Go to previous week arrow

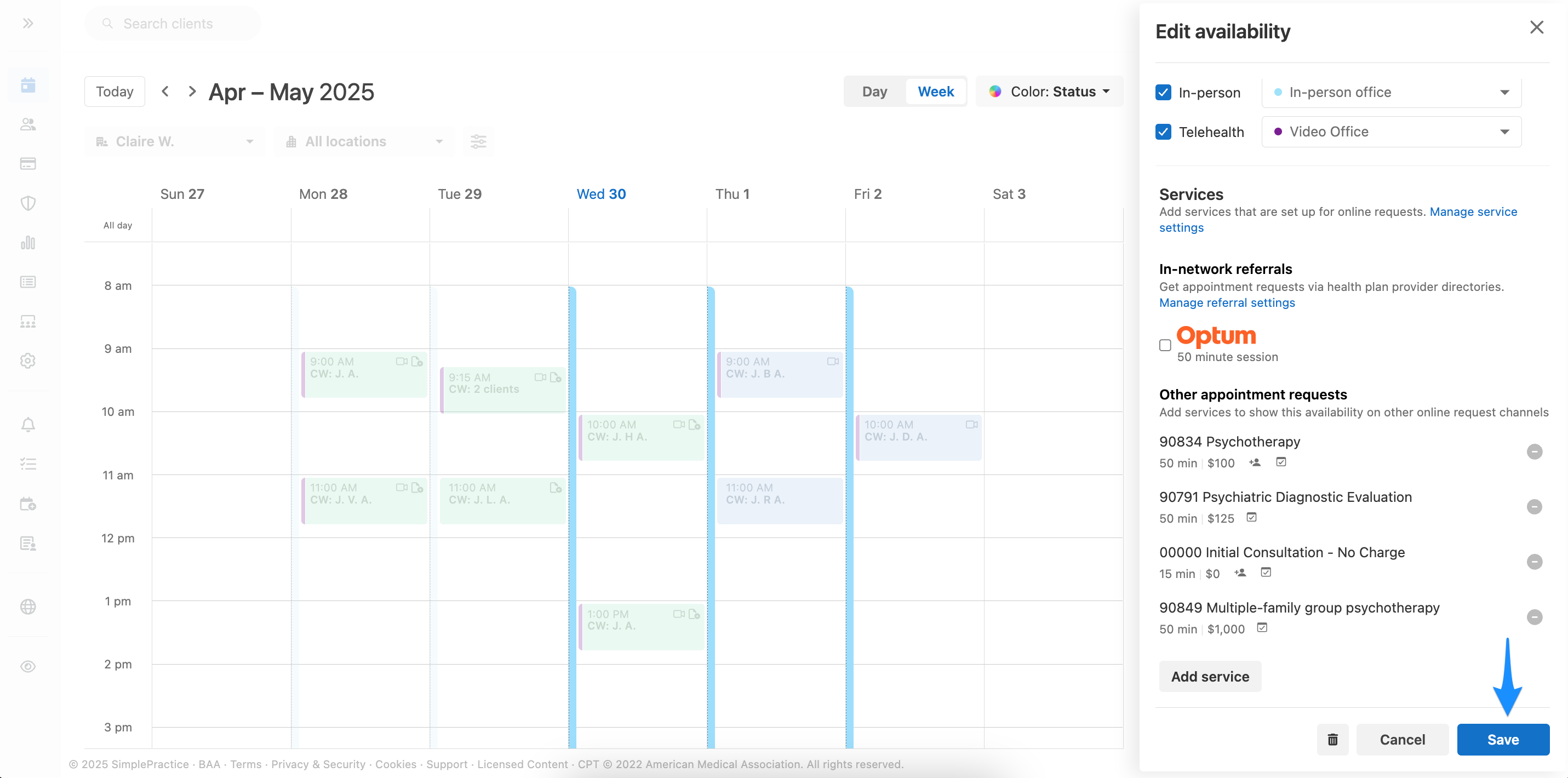coord(165,91)
